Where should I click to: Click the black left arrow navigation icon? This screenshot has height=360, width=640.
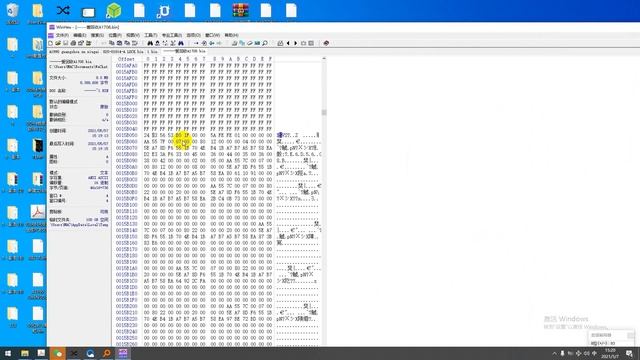[288, 43]
